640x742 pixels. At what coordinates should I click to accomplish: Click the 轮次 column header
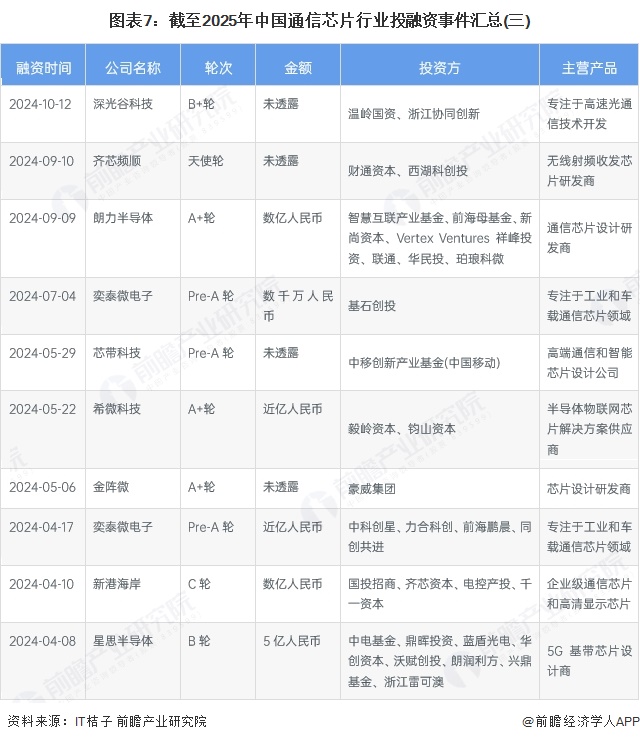tap(218, 68)
